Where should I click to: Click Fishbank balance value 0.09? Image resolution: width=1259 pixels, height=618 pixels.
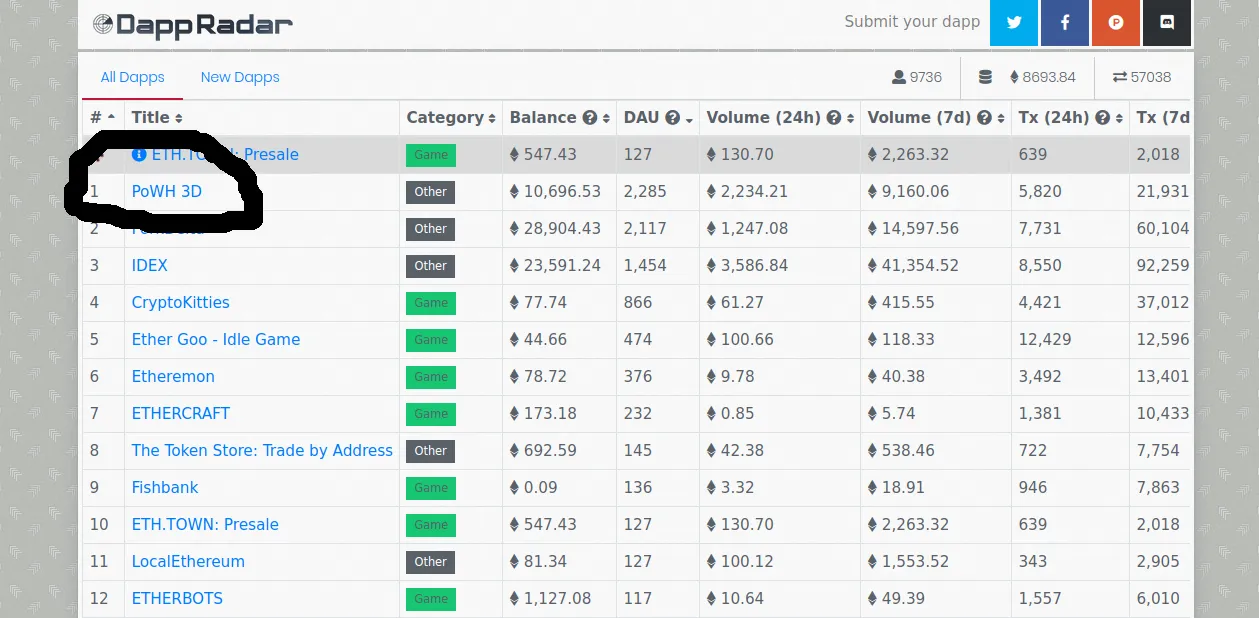541,487
